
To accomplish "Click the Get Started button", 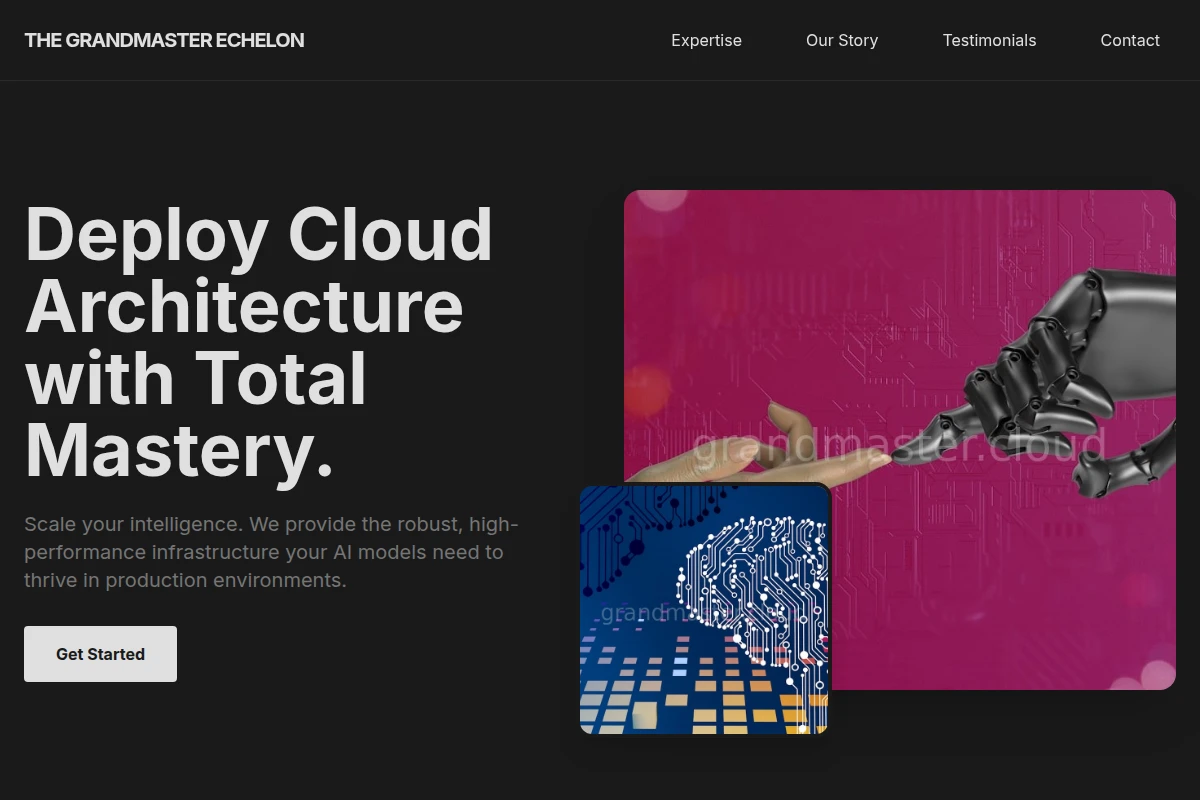I will 100,654.
